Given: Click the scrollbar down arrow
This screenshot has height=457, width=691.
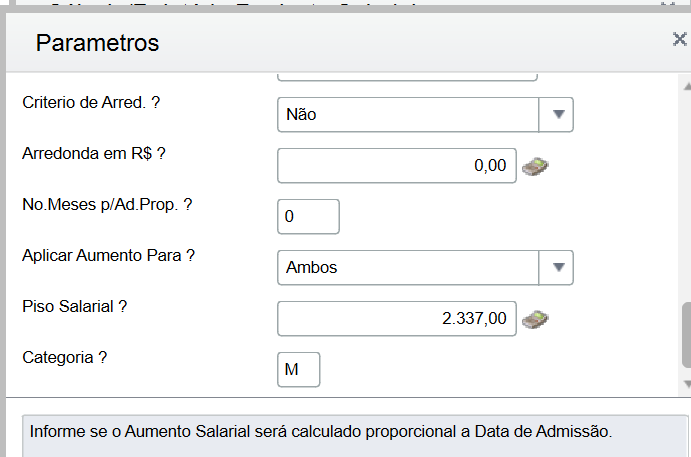Looking at the screenshot, I should point(686,384).
